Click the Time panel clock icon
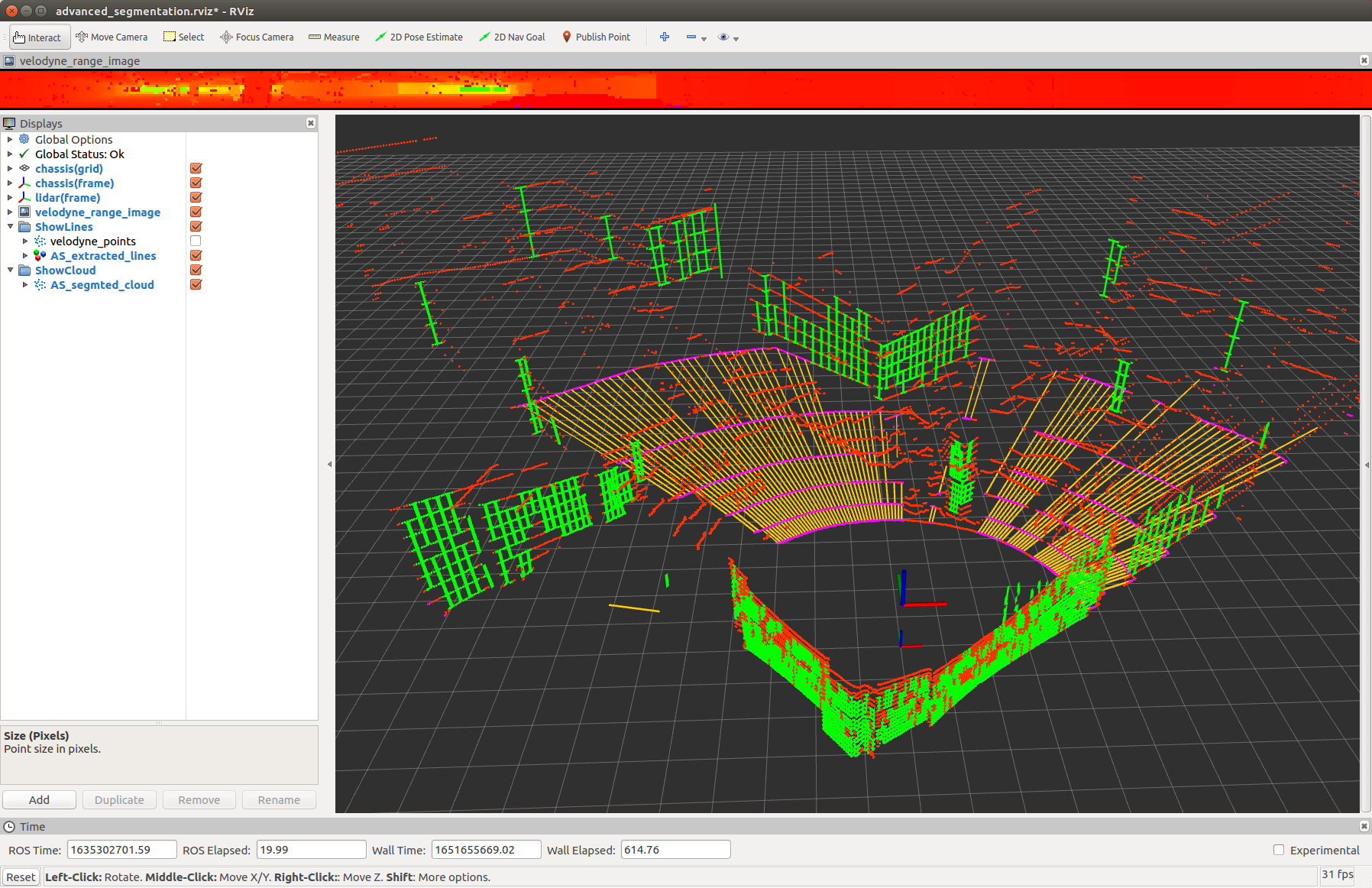1372x888 pixels. [x=9, y=826]
